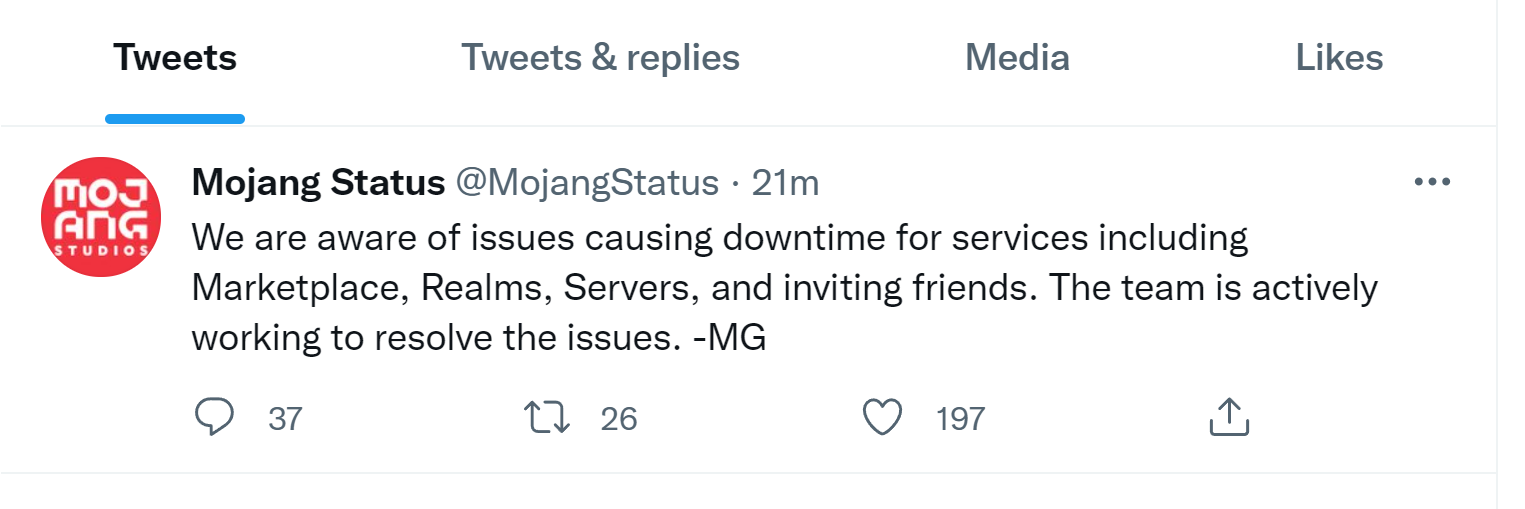This screenshot has height=509, width=1525.
Task: Select the Media tab
Action: coord(1017,58)
